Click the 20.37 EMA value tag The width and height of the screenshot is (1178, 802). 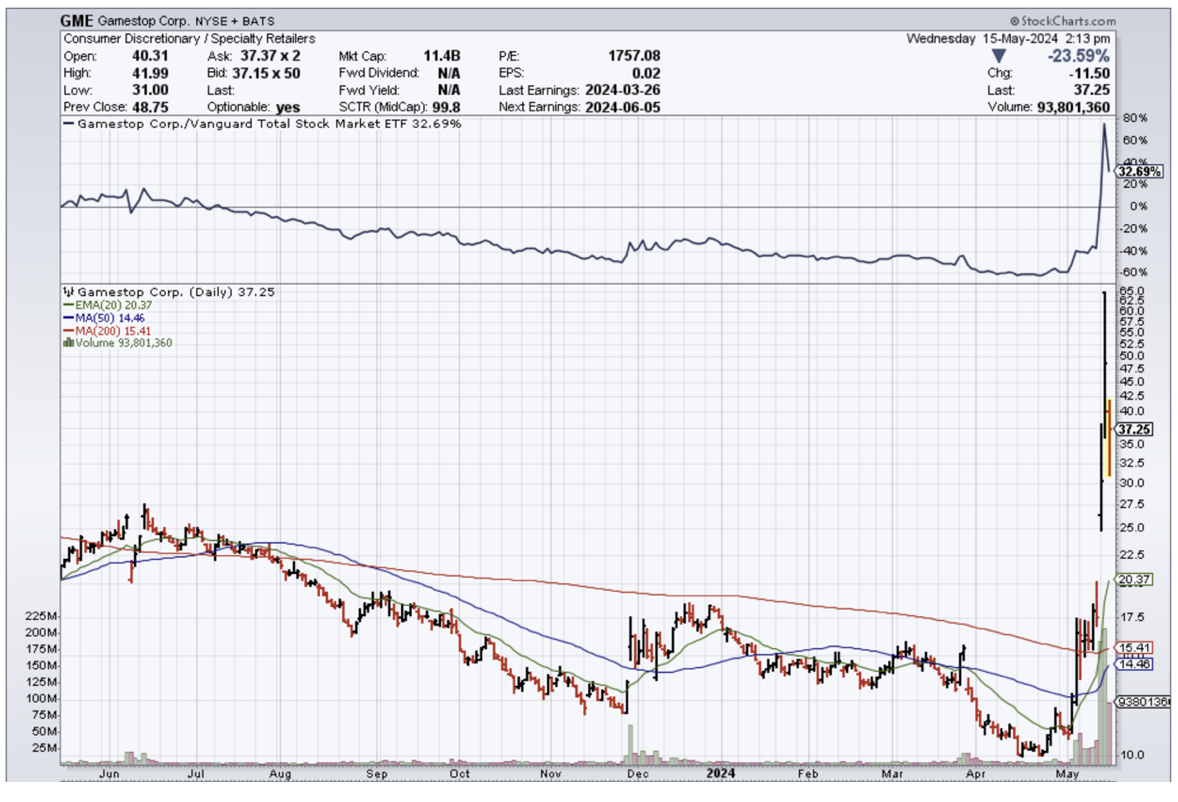click(x=1132, y=579)
